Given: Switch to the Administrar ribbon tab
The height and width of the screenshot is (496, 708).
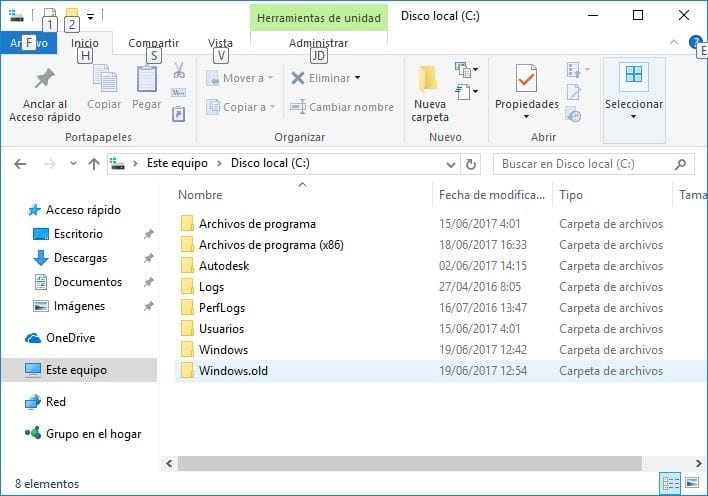Looking at the screenshot, I should click(318, 43).
